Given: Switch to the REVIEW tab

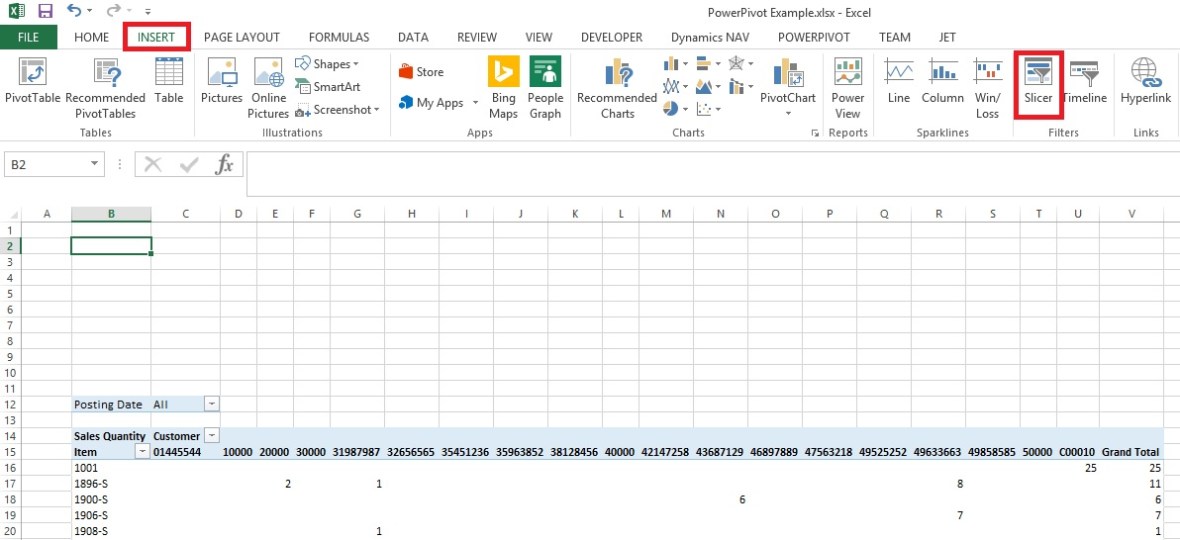Looking at the screenshot, I should tap(476, 37).
